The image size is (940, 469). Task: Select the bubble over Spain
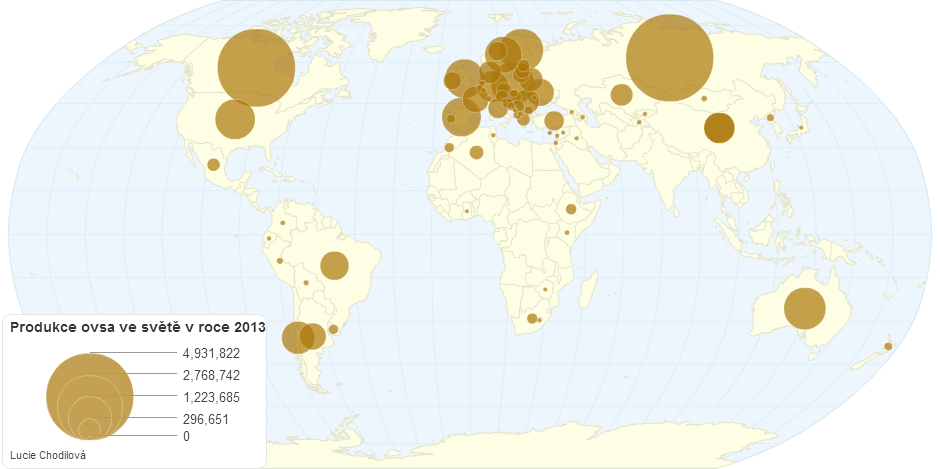[460, 117]
